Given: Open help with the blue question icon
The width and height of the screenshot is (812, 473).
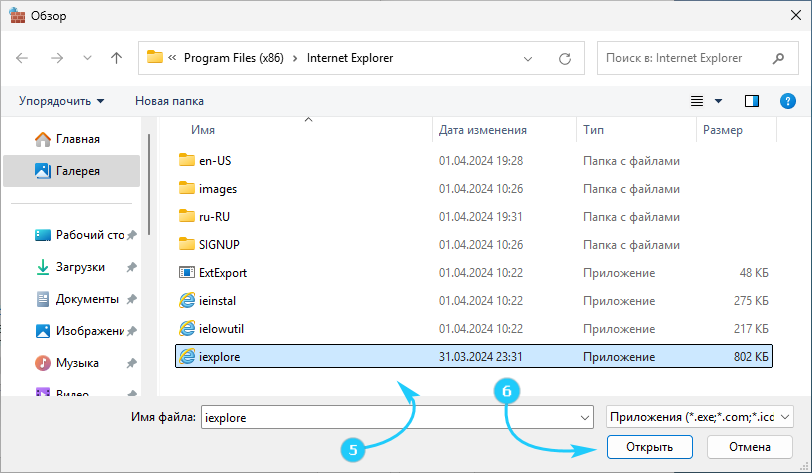Looking at the screenshot, I should [x=788, y=101].
